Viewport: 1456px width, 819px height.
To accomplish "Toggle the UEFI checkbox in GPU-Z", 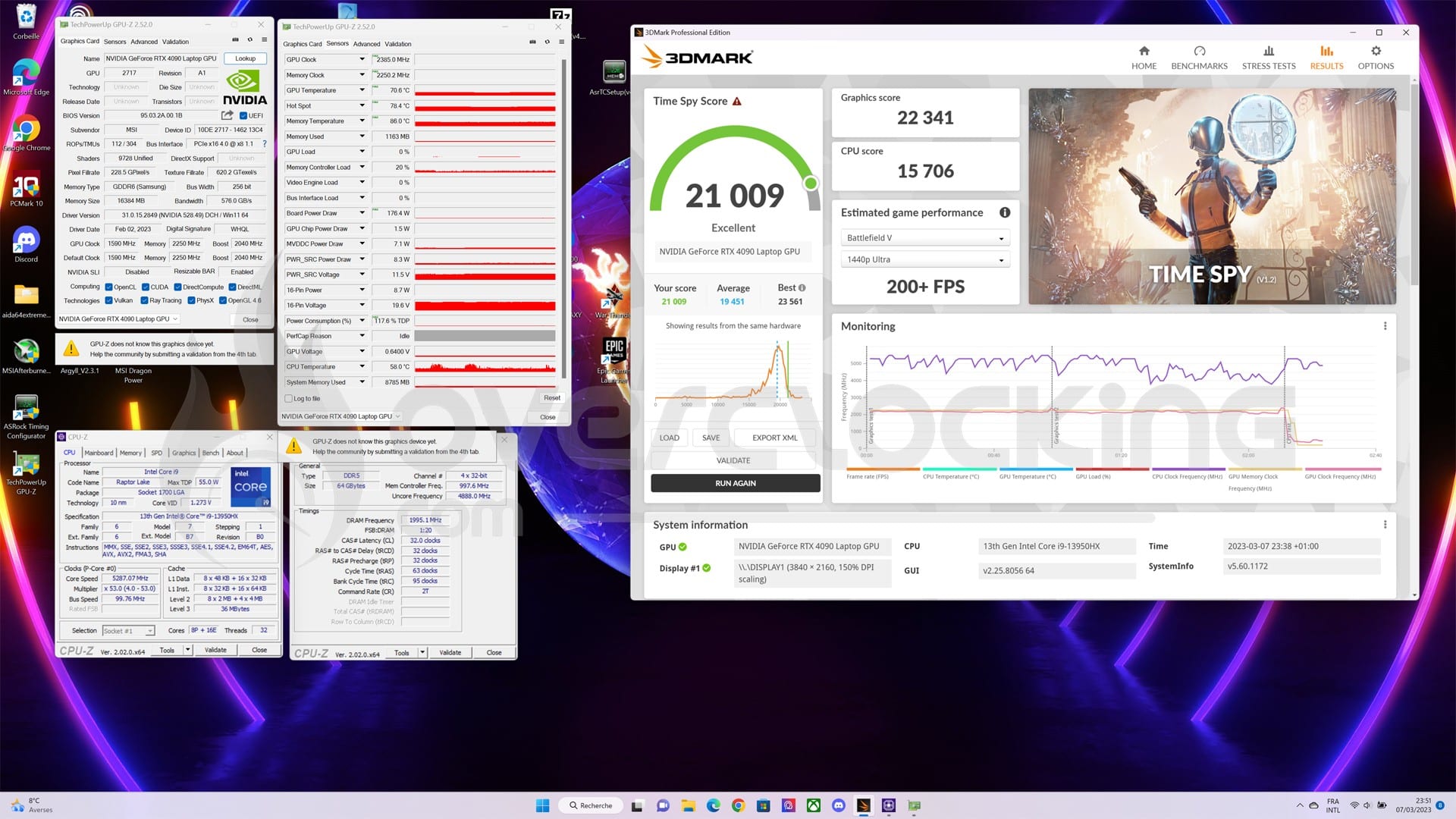I will click(x=243, y=116).
